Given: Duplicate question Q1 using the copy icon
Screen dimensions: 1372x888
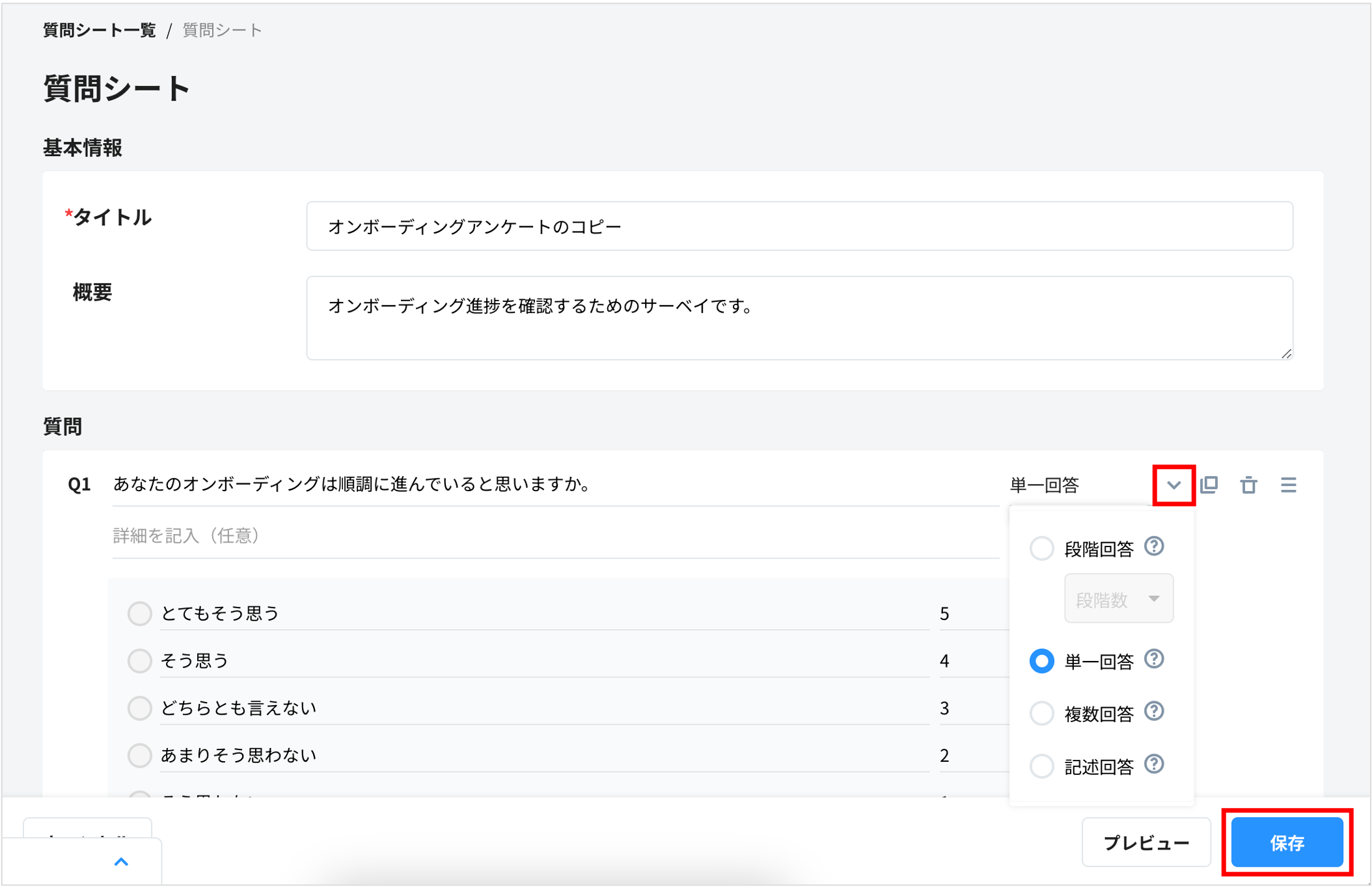Looking at the screenshot, I should pos(1209,484).
